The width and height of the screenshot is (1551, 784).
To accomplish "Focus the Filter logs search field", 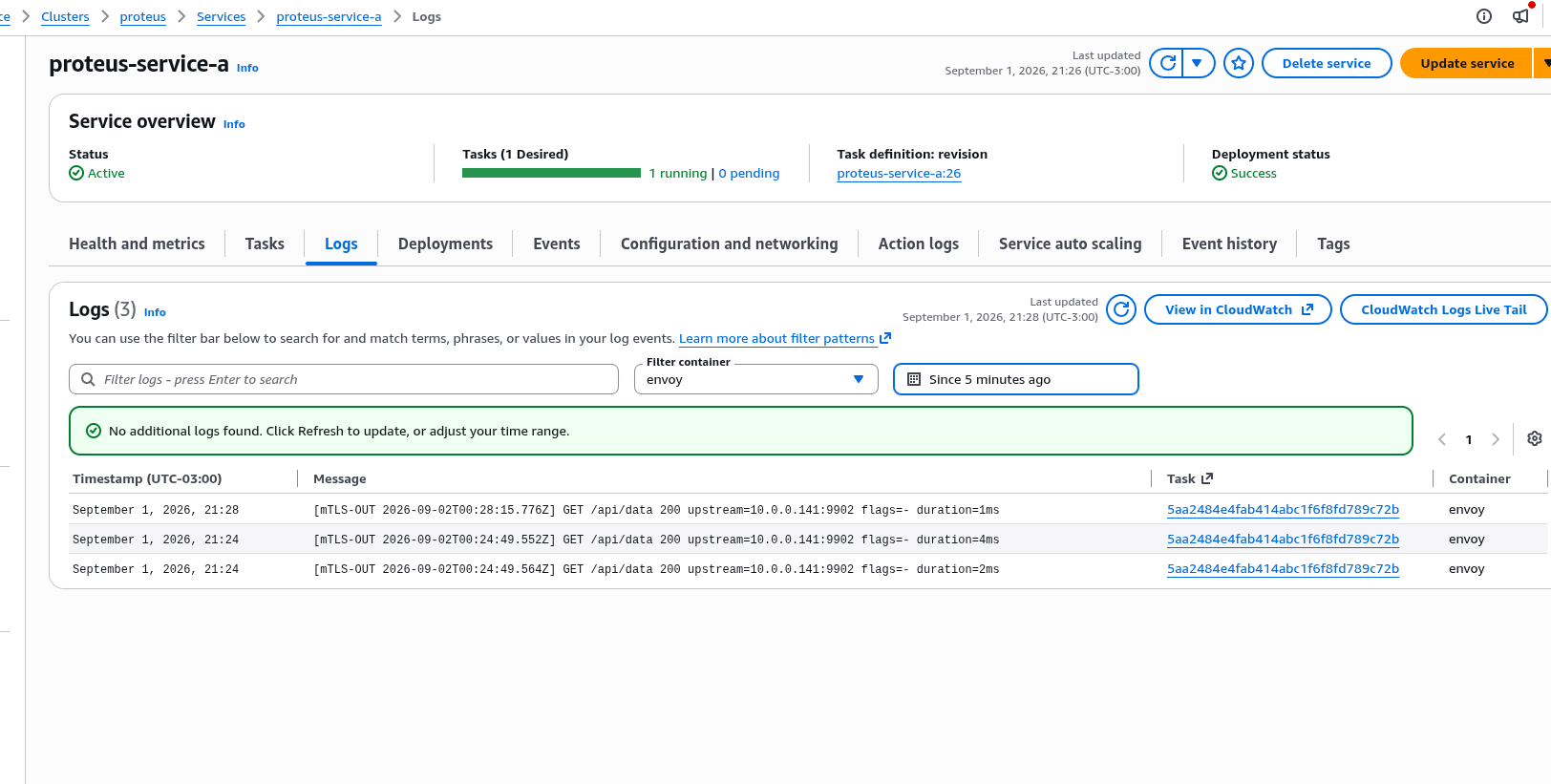I will [x=344, y=379].
